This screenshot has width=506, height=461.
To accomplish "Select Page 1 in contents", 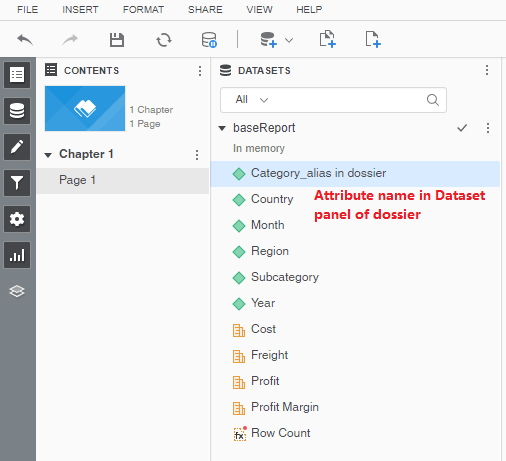I will [123, 180].
